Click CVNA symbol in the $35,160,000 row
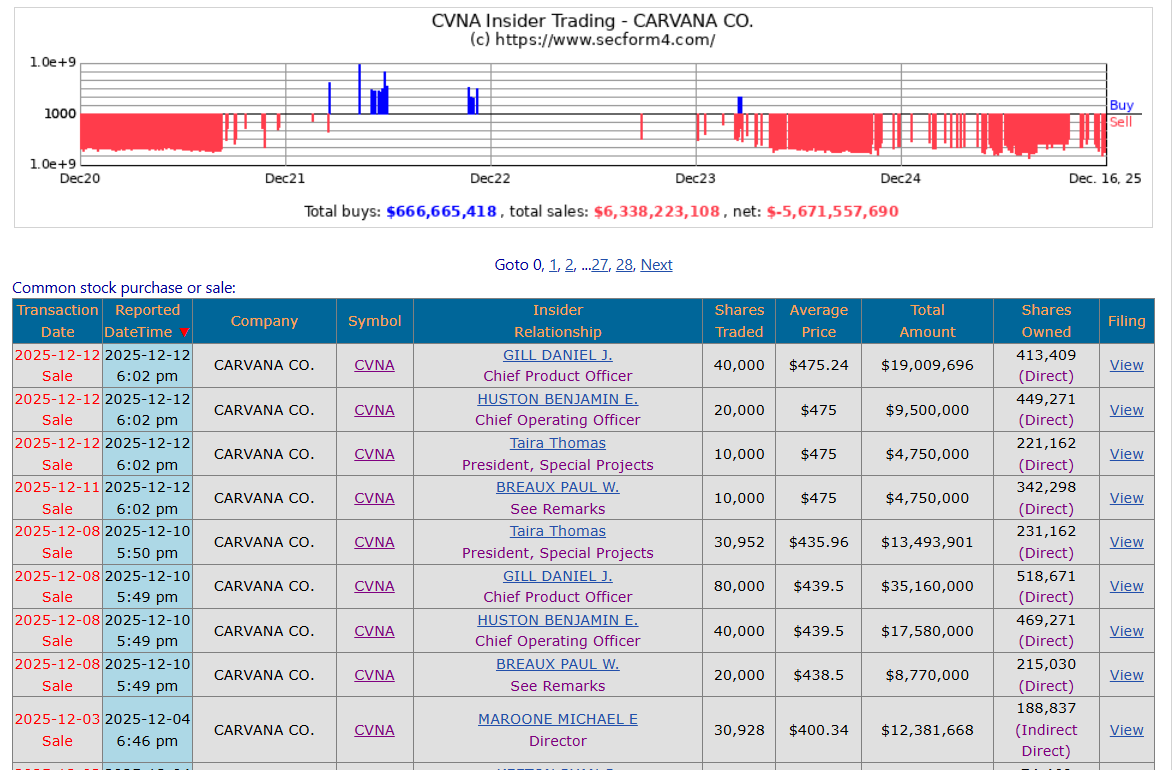1176x770 pixels. (x=374, y=586)
